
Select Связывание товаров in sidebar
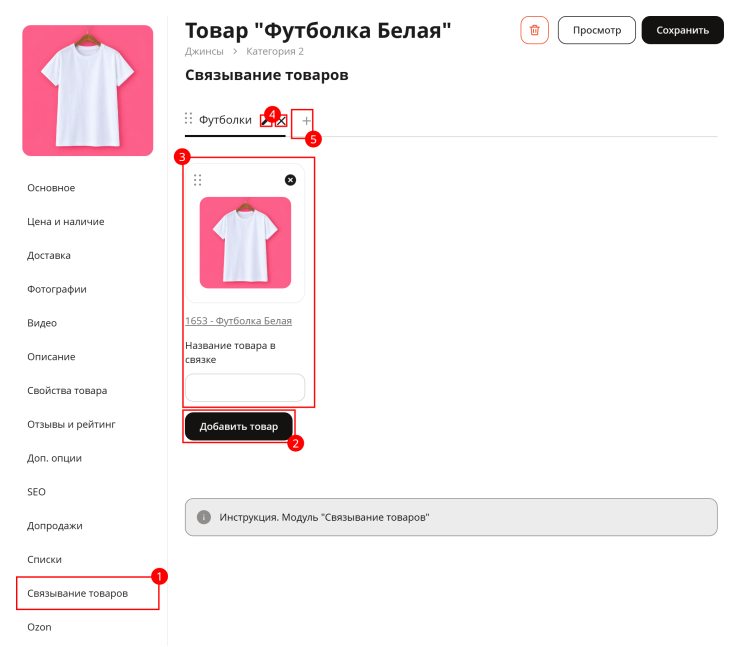click(77, 593)
